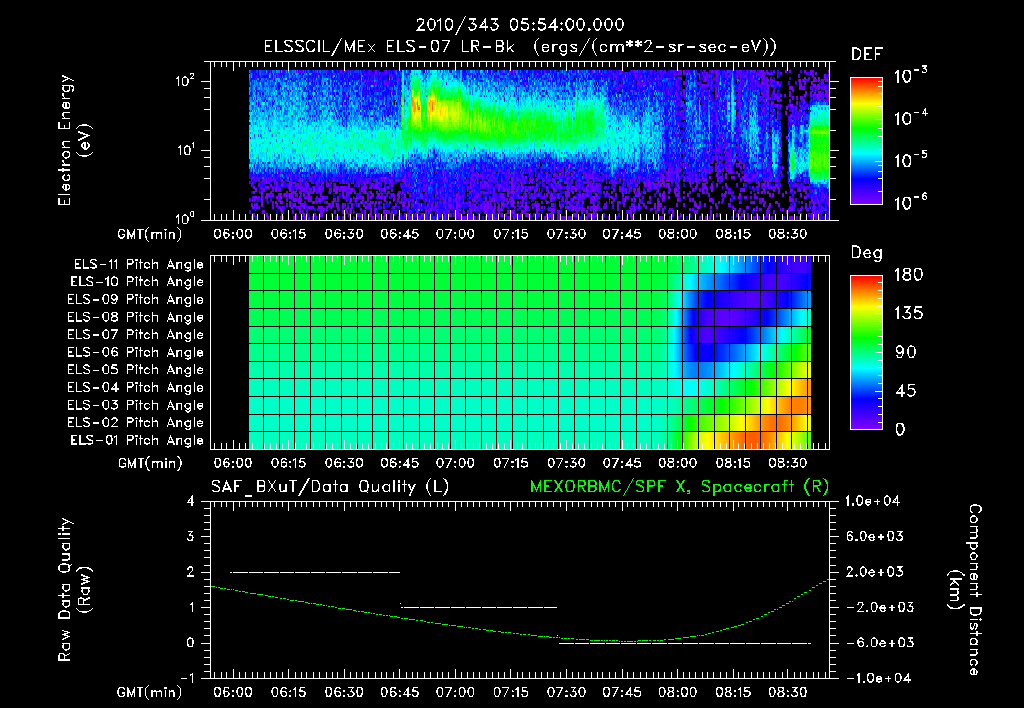This screenshot has width=1024, height=708.
Task: Click the 180 tick on Deg colorbar
Action: [x=909, y=275]
